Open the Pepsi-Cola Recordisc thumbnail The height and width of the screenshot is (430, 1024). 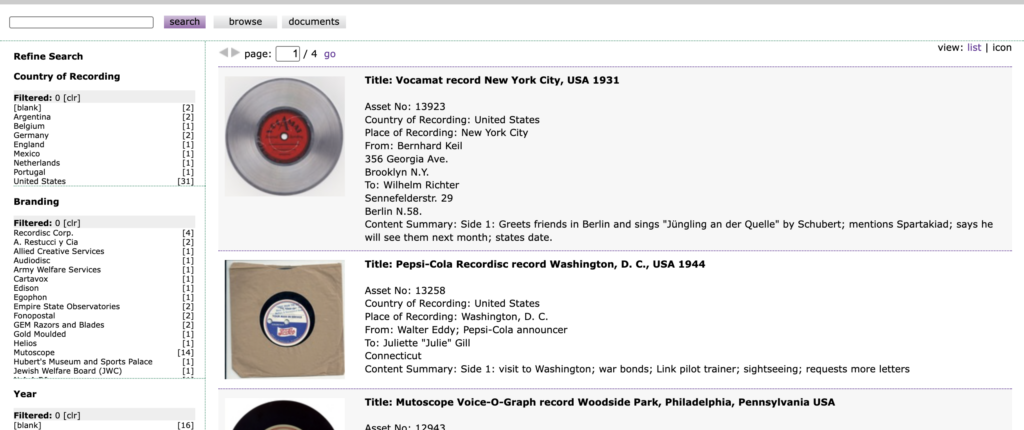click(285, 320)
